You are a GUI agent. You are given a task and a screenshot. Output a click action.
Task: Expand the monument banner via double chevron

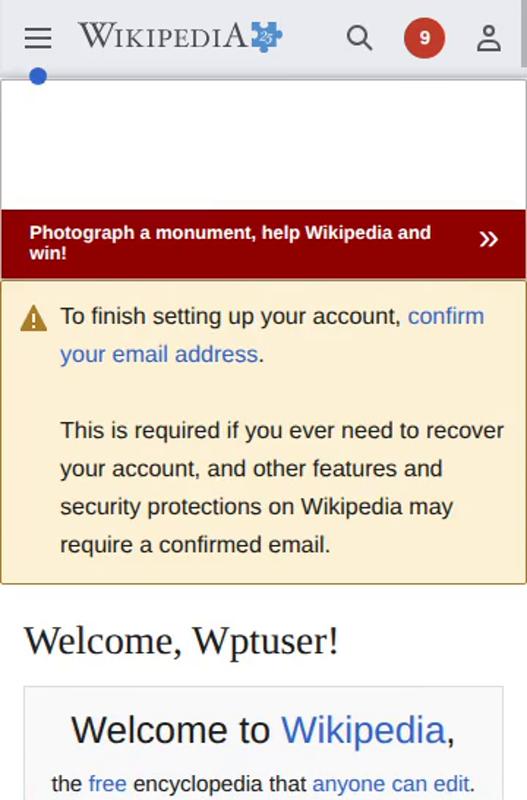coord(488,239)
